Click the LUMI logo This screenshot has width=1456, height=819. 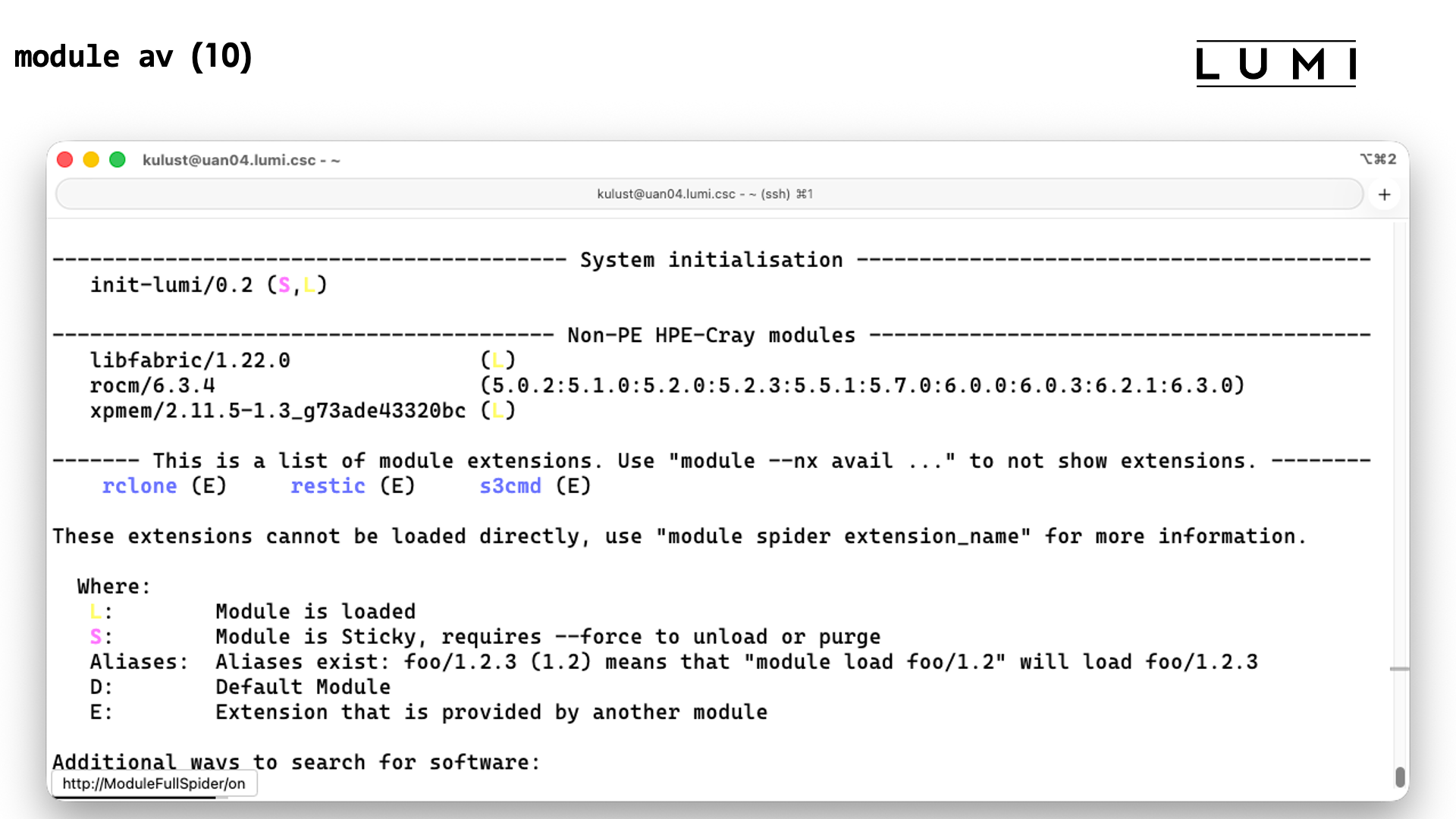1276,64
